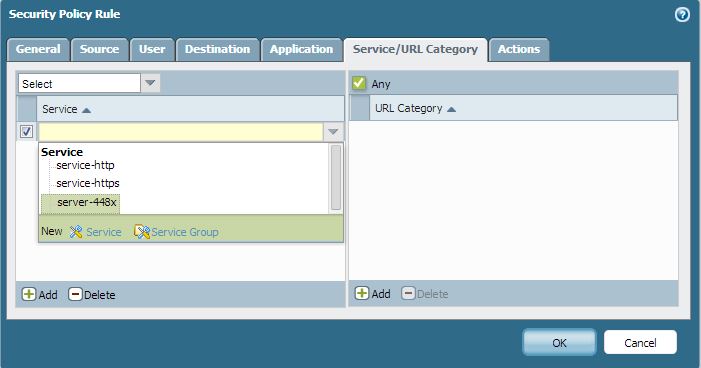This screenshot has width=701, height=368.
Task: Click the greyed Delete icon under URL Category
Action: [x=408, y=293]
